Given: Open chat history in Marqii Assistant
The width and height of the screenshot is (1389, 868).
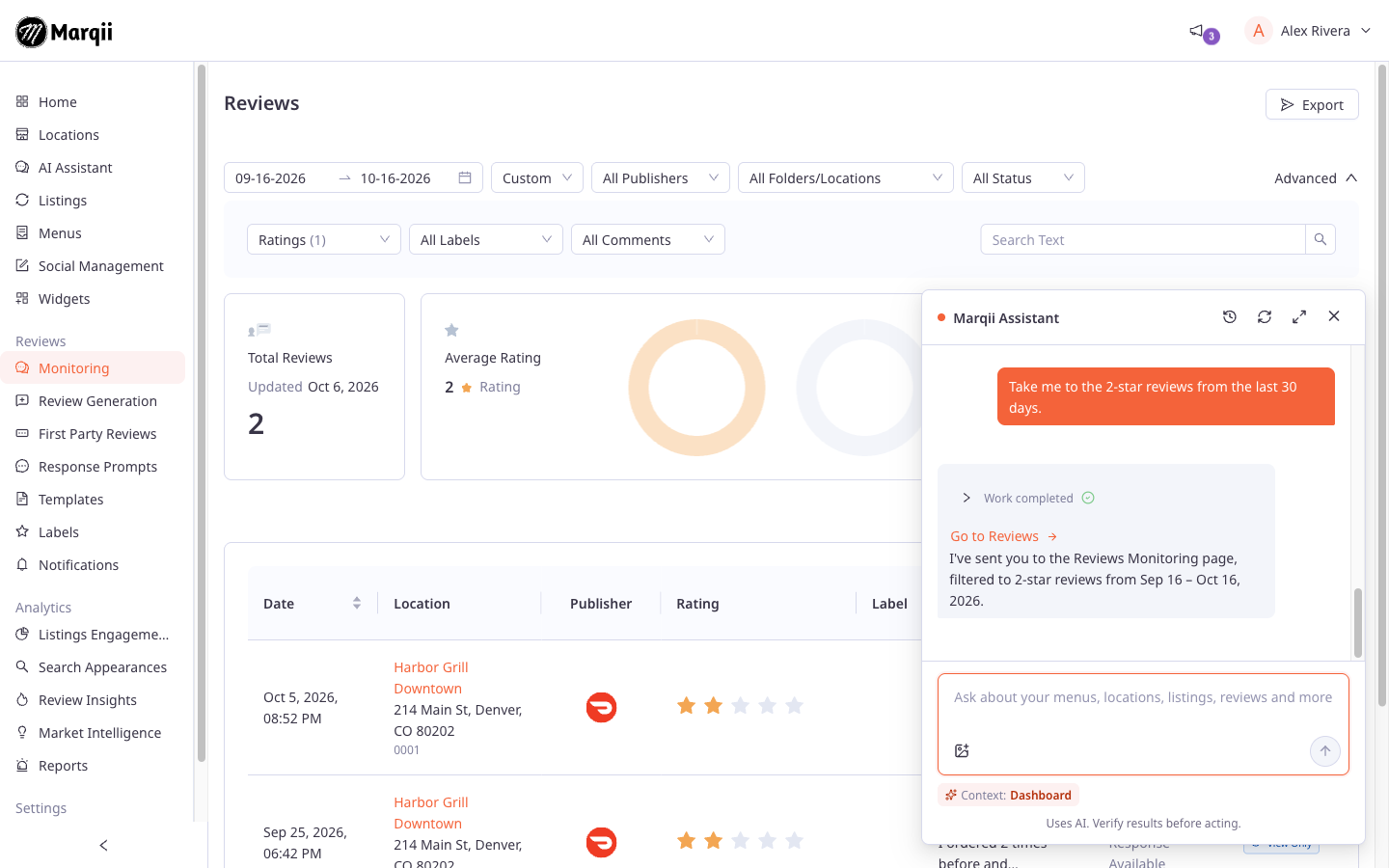Looking at the screenshot, I should point(1230,316).
